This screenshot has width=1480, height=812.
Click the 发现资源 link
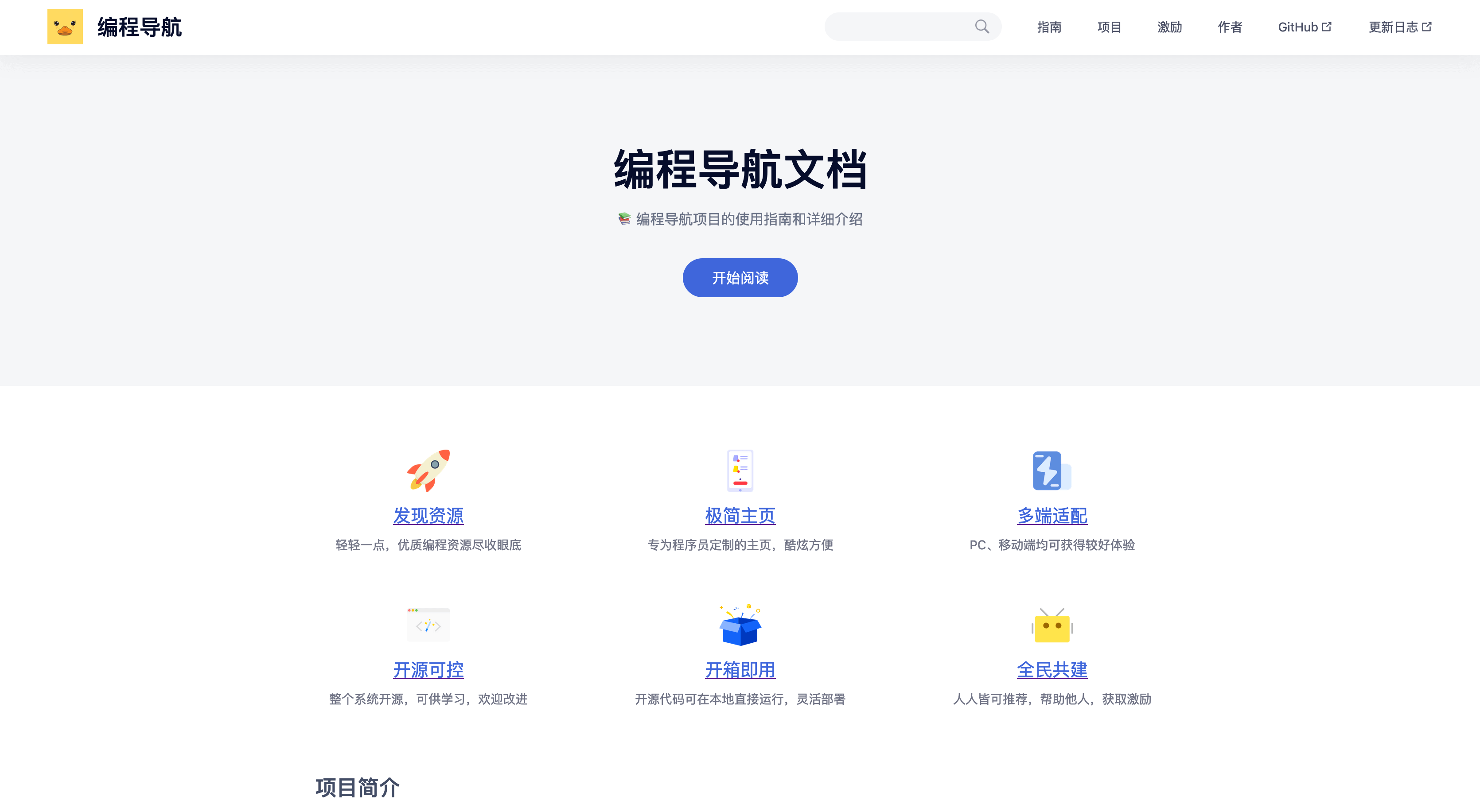point(428,515)
